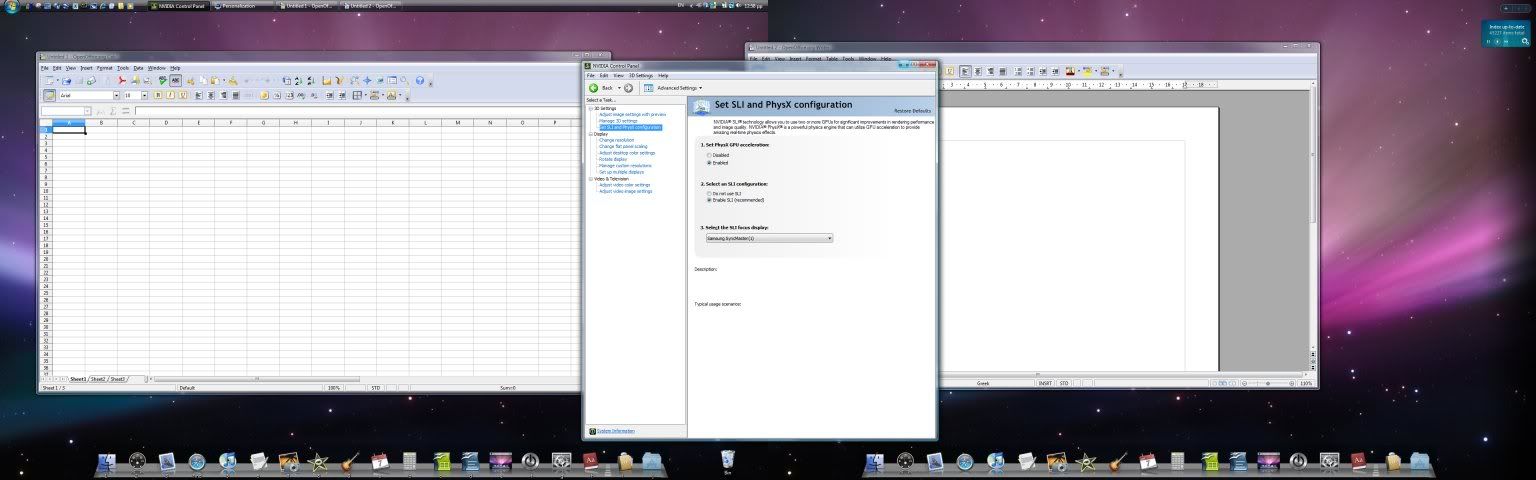
Task: Open the Table menu in Writer
Action: point(832,59)
